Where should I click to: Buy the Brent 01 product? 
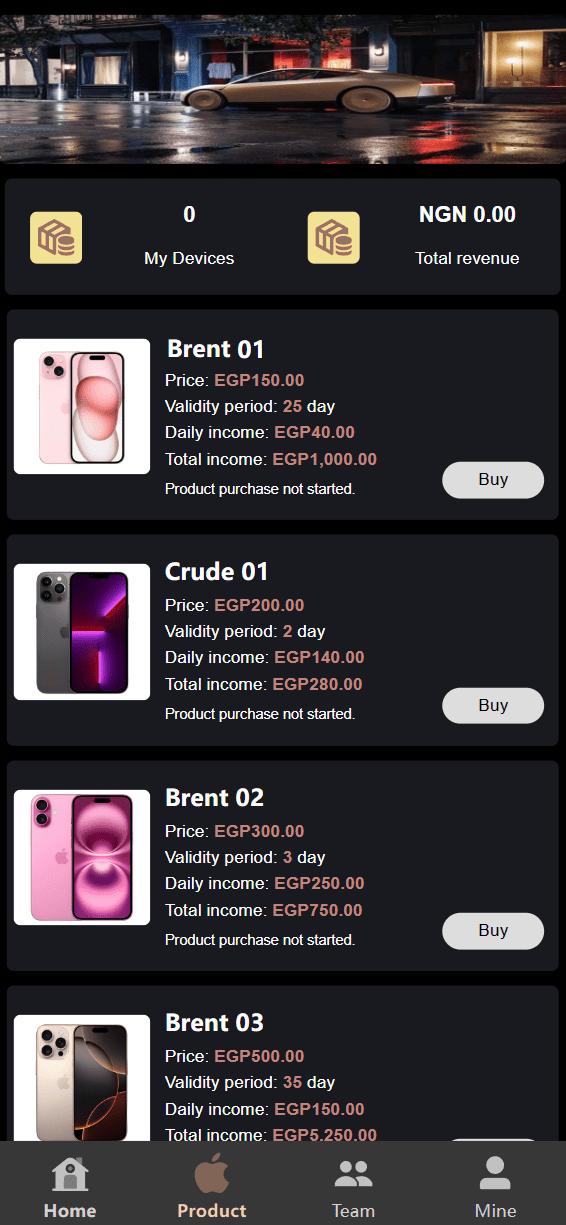(x=493, y=480)
